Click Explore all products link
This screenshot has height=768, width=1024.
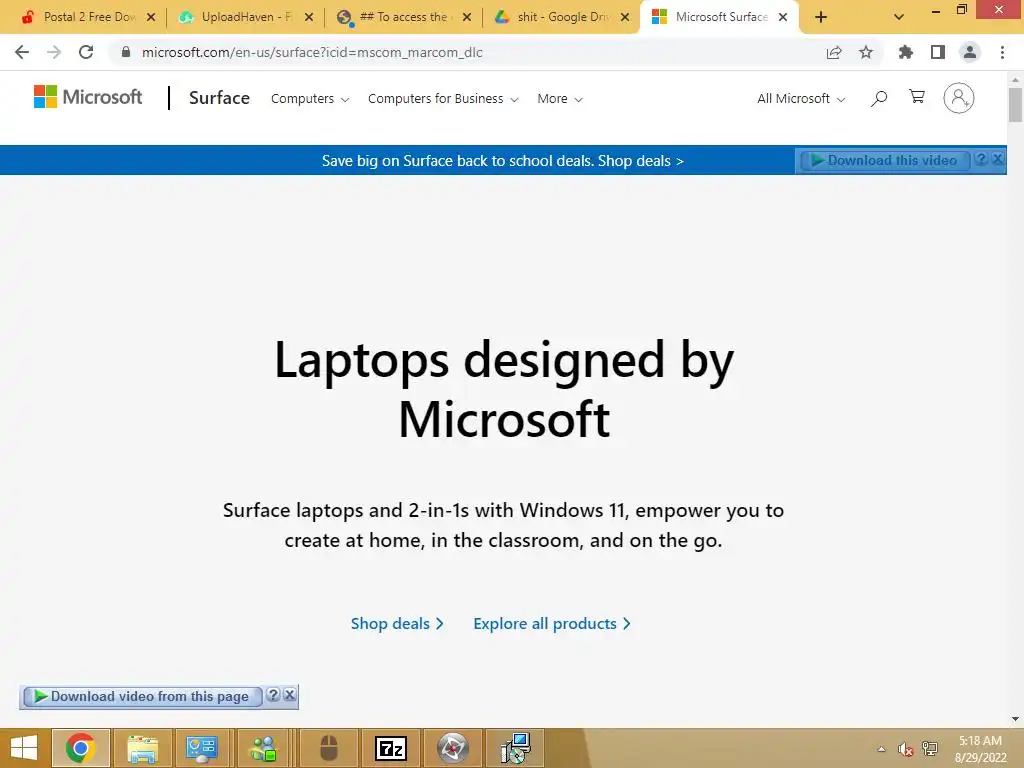pyautogui.click(x=552, y=624)
